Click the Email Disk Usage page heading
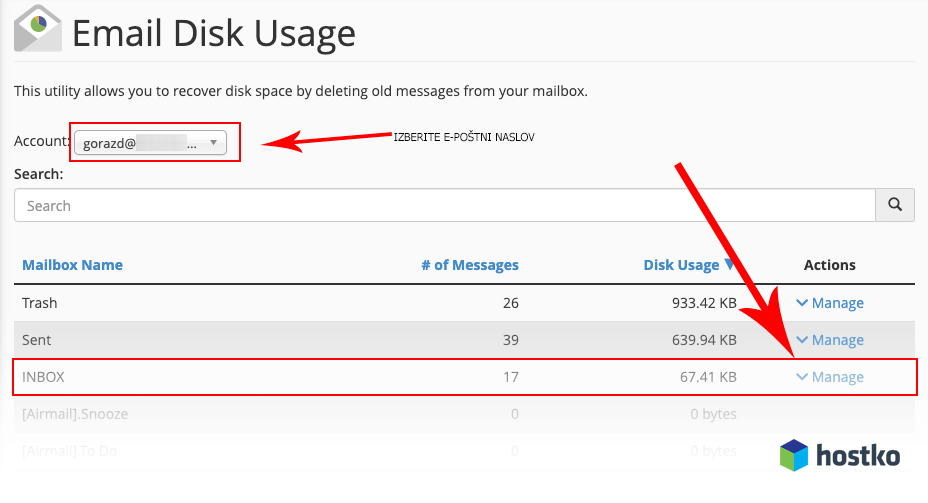 pos(213,34)
